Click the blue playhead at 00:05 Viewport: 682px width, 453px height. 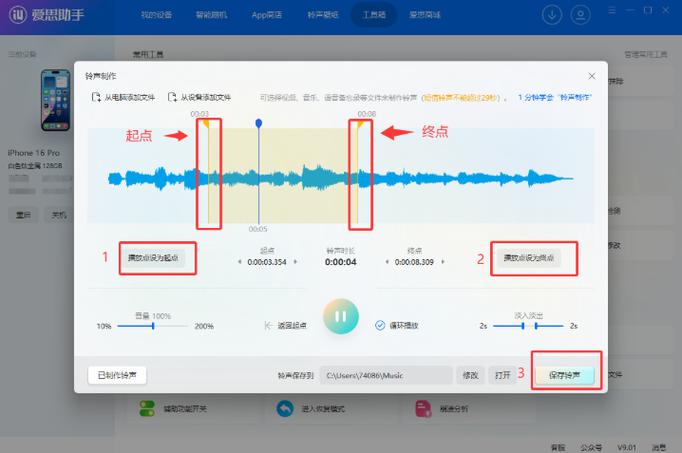259,123
